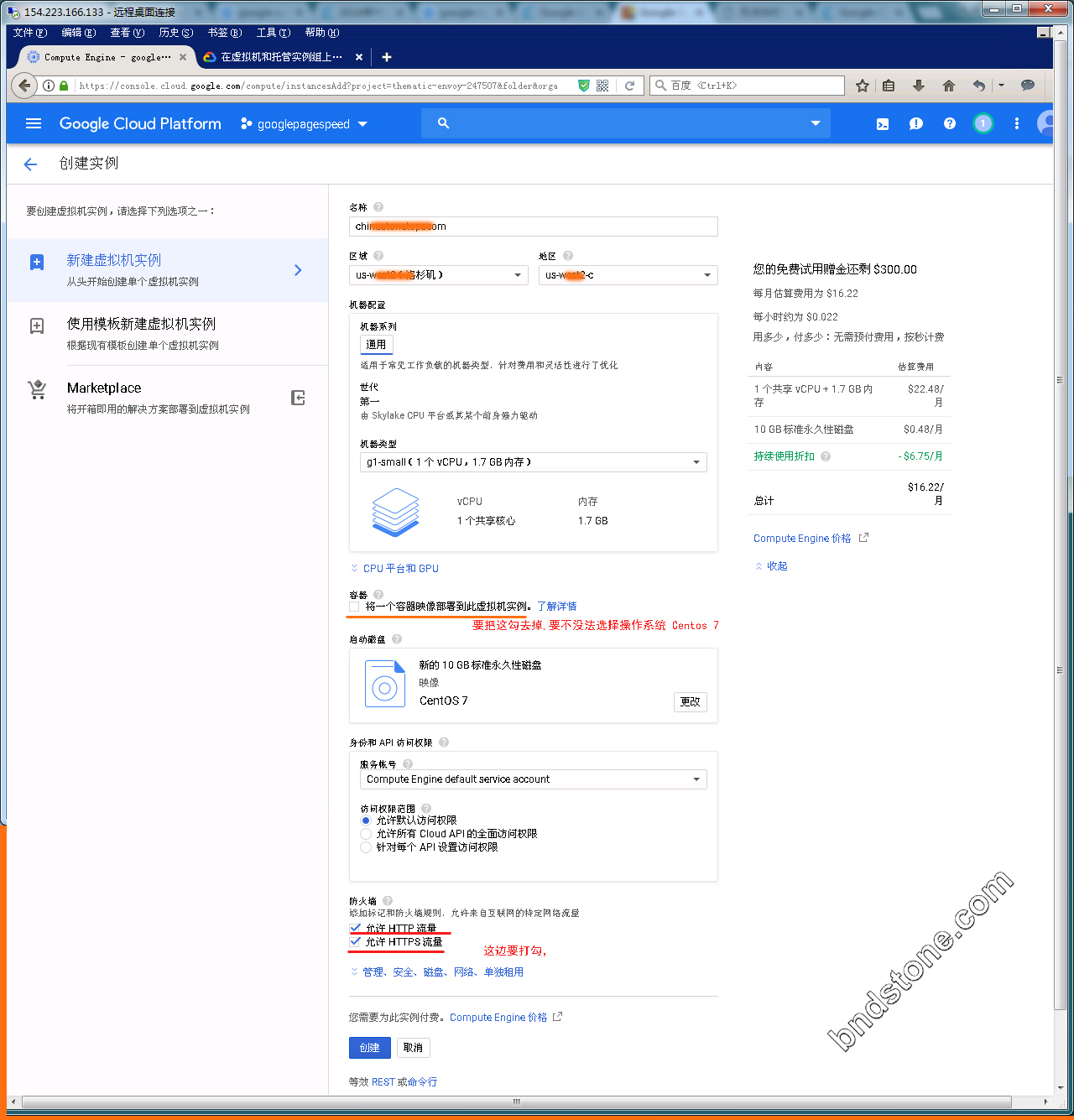Click the undo arrow icon in Firefox toolbar
The height and width of the screenshot is (1120, 1074).
[x=978, y=86]
